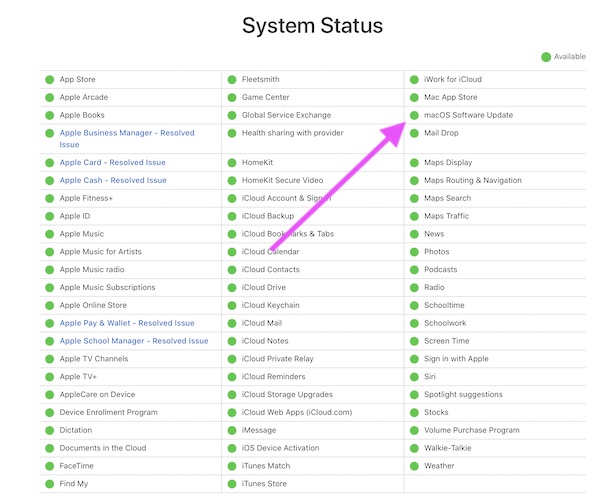
Task: Click the status dot next to macOS Software Update
Action: point(414,115)
